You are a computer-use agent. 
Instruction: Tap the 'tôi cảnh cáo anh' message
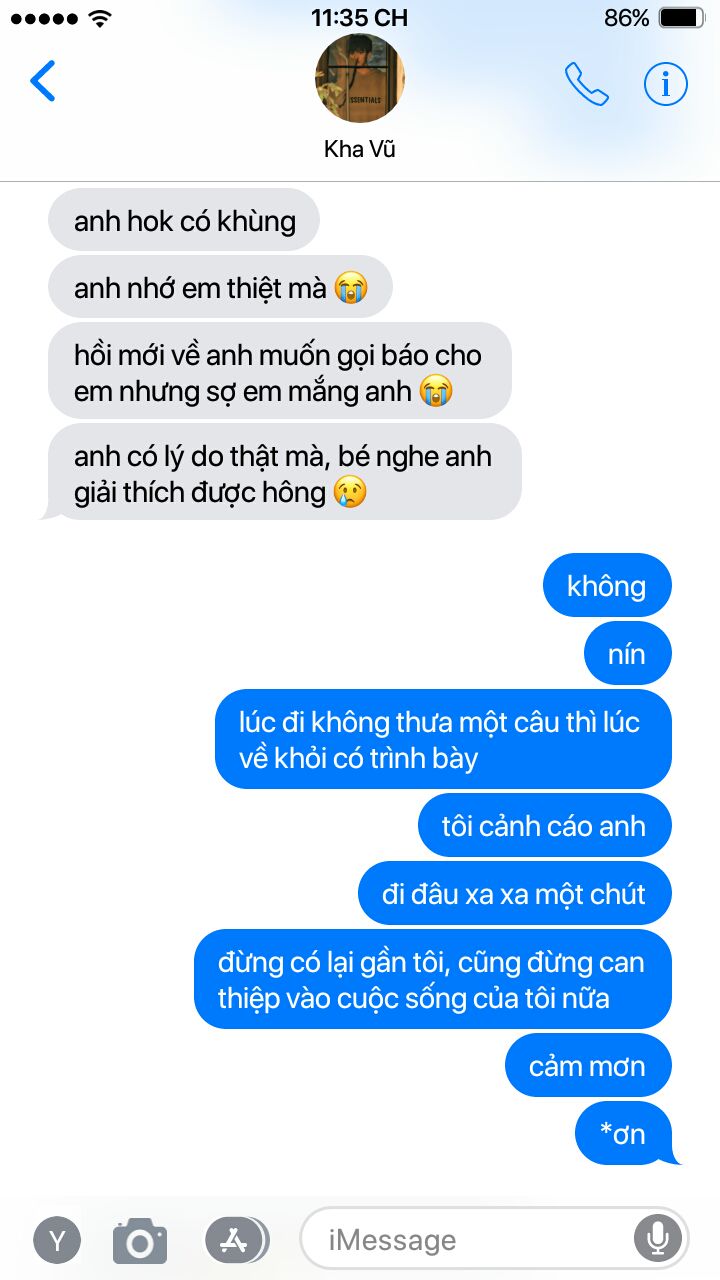pyautogui.click(x=544, y=825)
